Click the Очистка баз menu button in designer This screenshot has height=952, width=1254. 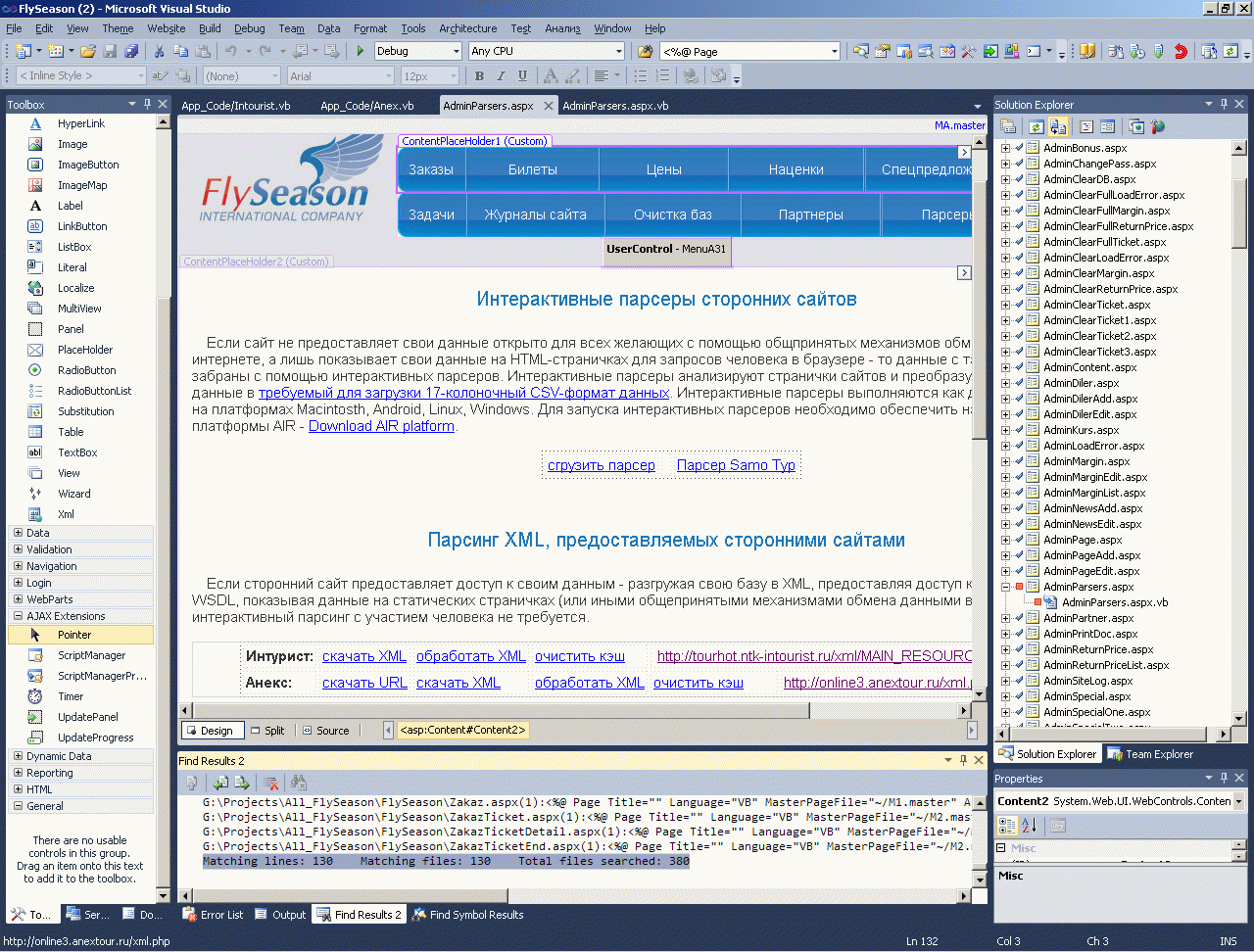pyautogui.click(x=673, y=214)
